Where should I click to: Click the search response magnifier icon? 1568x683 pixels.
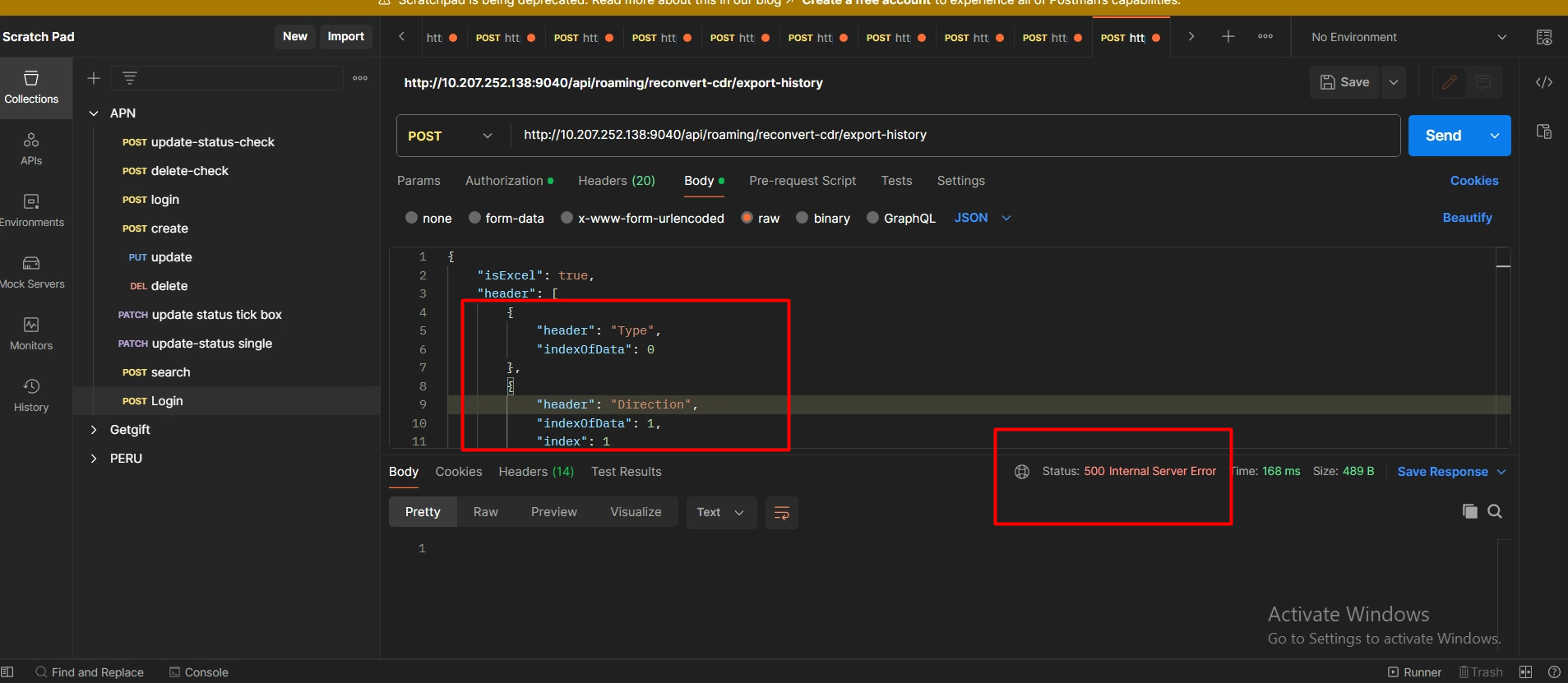coord(1495,511)
